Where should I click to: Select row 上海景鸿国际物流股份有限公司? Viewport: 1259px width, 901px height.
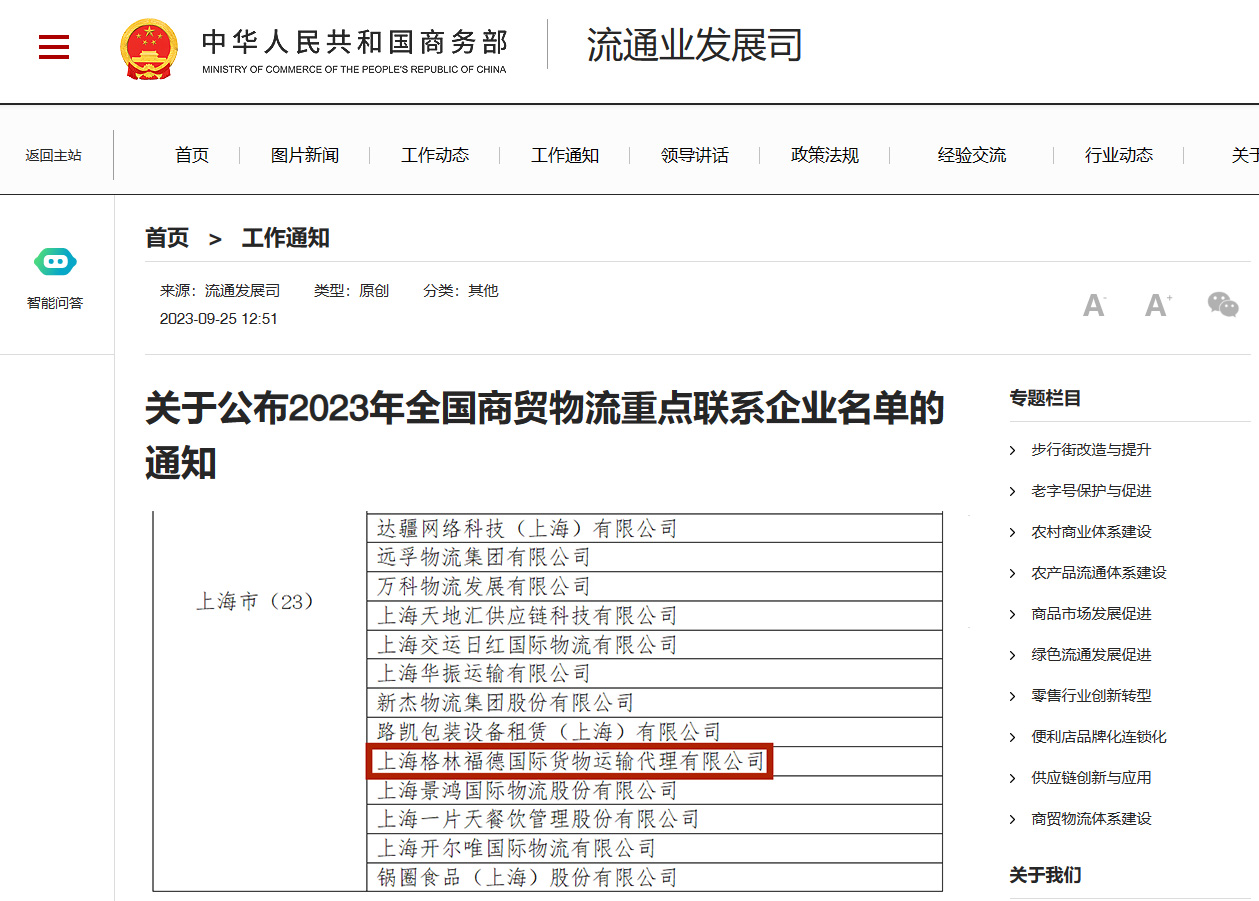pyautogui.click(x=654, y=790)
